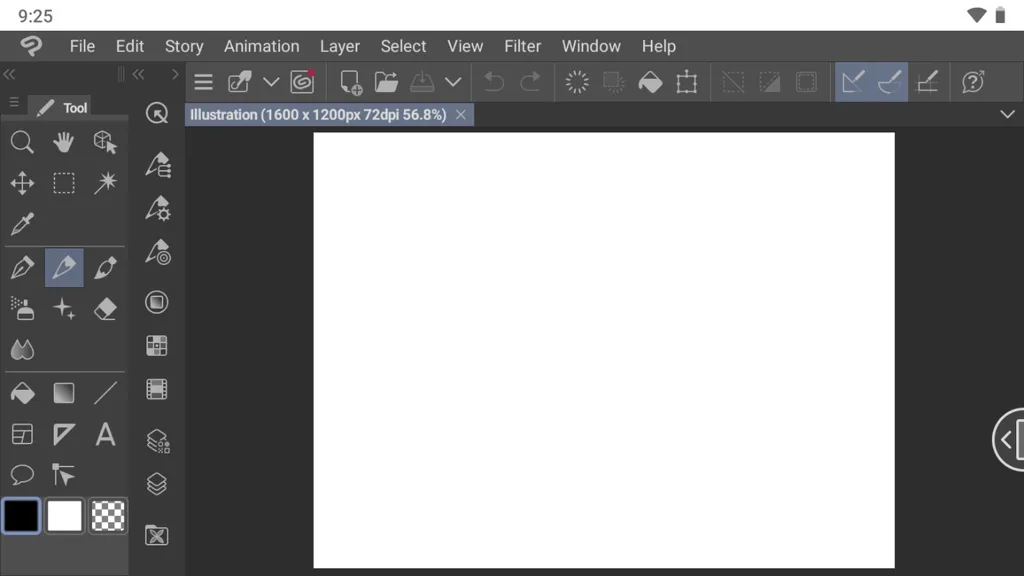Toggle Snap to Ruler
Image resolution: width=1024 pixels, height=576 pixels.
pyautogui.click(x=853, y=82)
